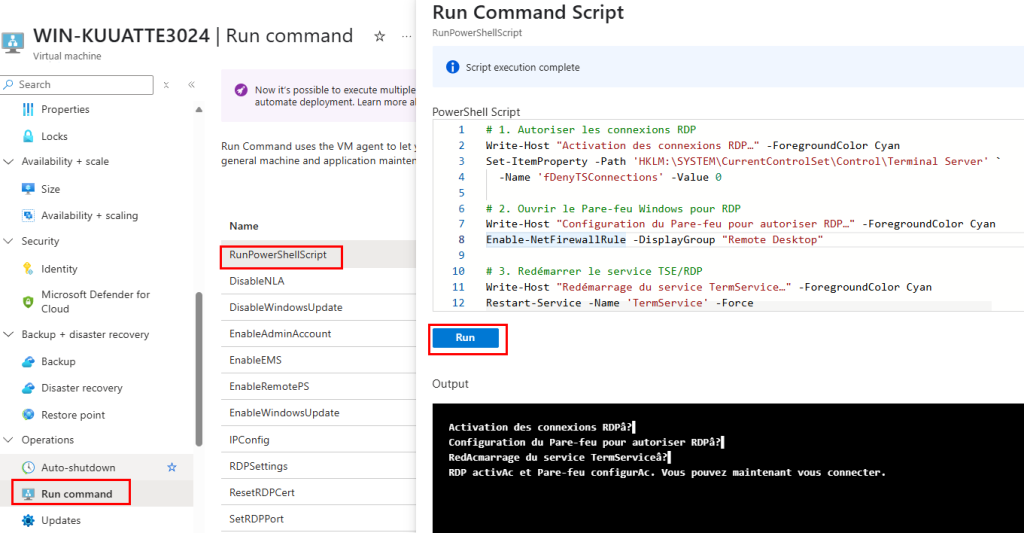Open Identity under Security
This screenshot has height=533, width=1024.
pyautogui.click(x=59, y=269)
